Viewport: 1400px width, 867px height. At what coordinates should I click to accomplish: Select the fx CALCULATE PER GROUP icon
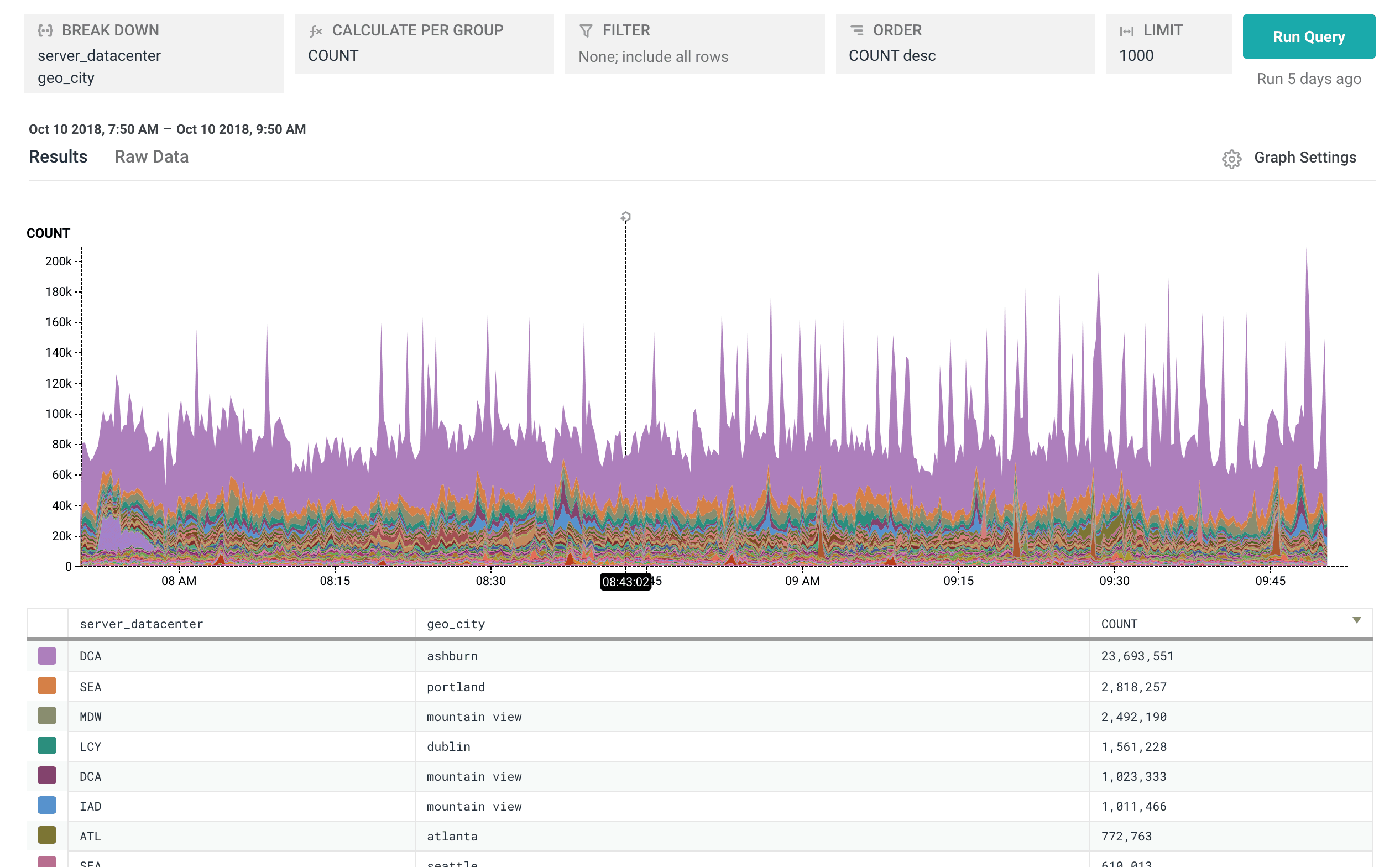point(316,32)
